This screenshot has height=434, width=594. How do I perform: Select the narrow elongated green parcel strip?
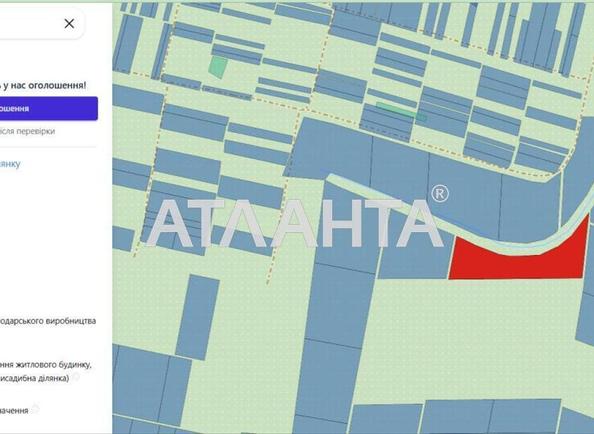coord(400,111)
